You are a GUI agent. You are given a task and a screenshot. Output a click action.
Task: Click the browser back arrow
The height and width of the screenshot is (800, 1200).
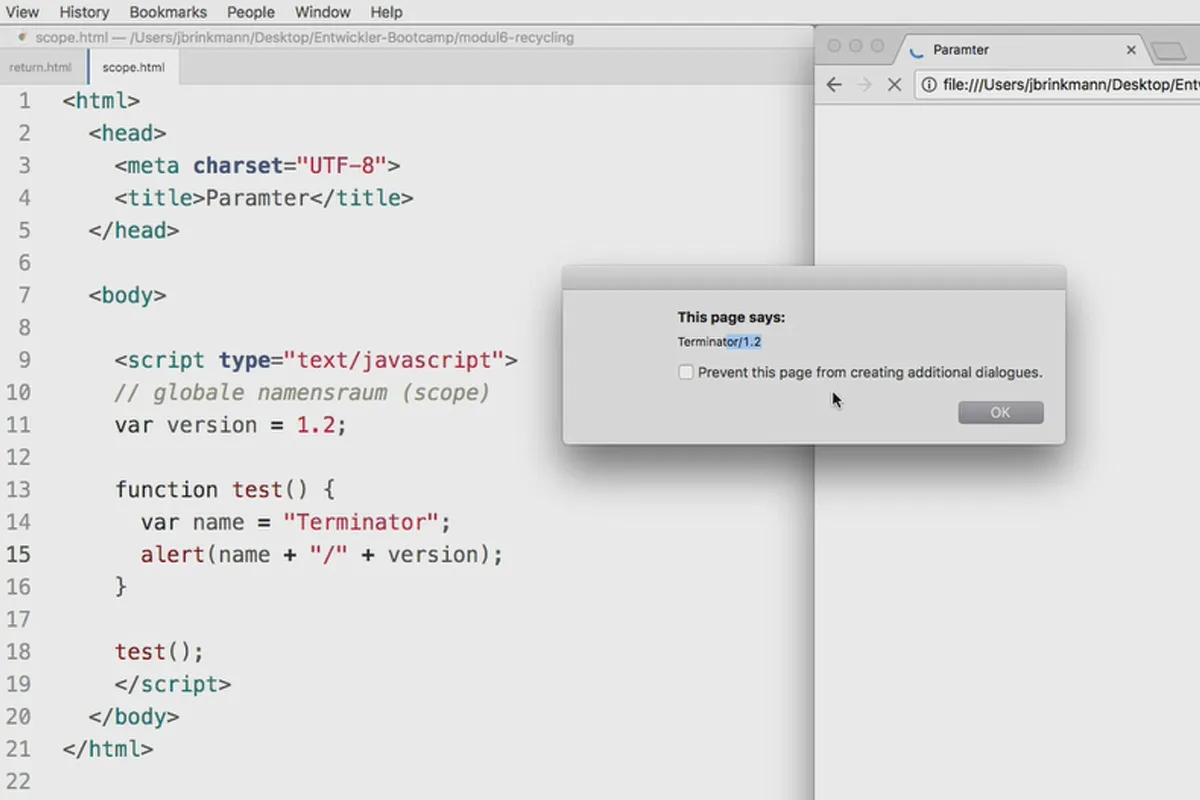834,85
